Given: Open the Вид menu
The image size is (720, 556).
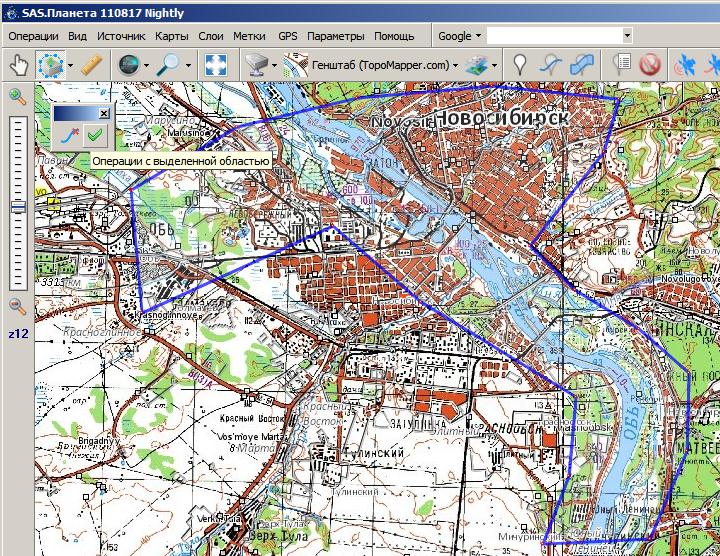Looking at the screenshot, I should (77, 36).
